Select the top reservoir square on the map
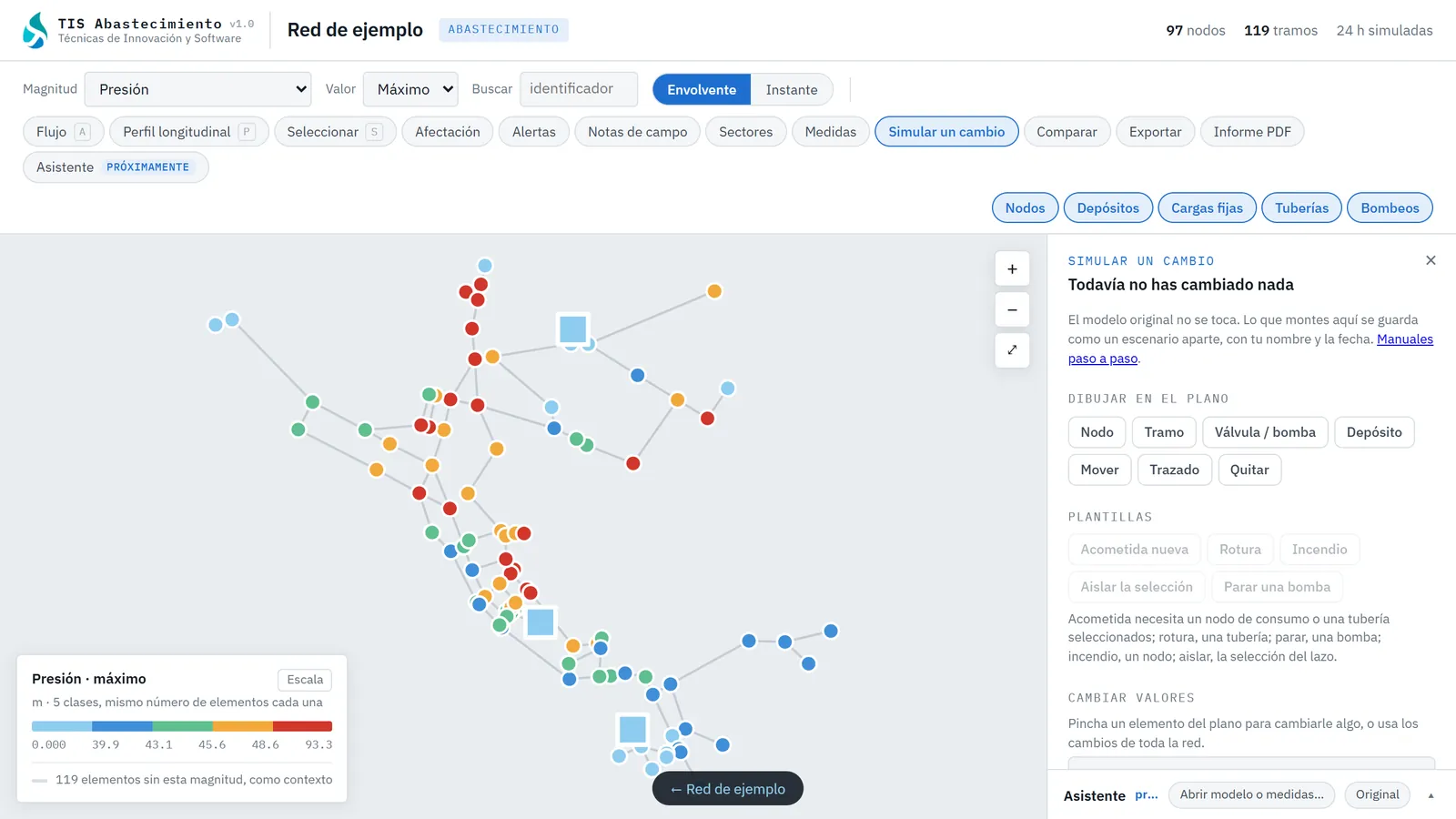 coord(573,329)
